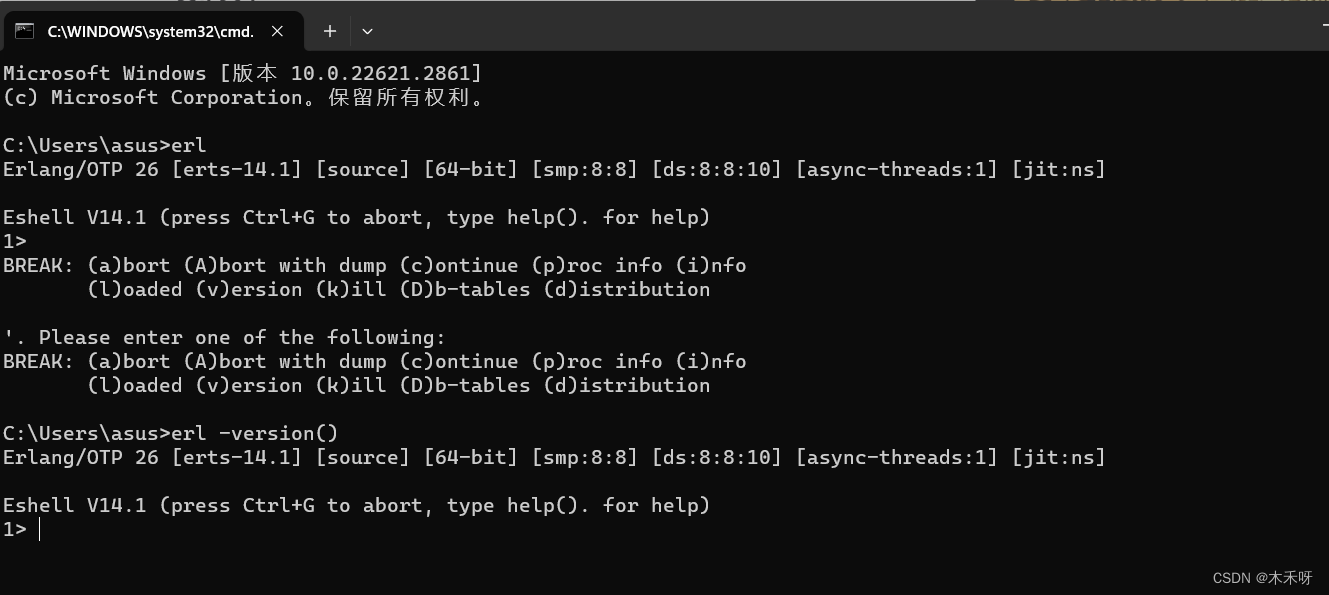Viewport: 1329px width, 595px height.
Task: Click the first BREAK: (a)bort line
Action: [374, 265]
